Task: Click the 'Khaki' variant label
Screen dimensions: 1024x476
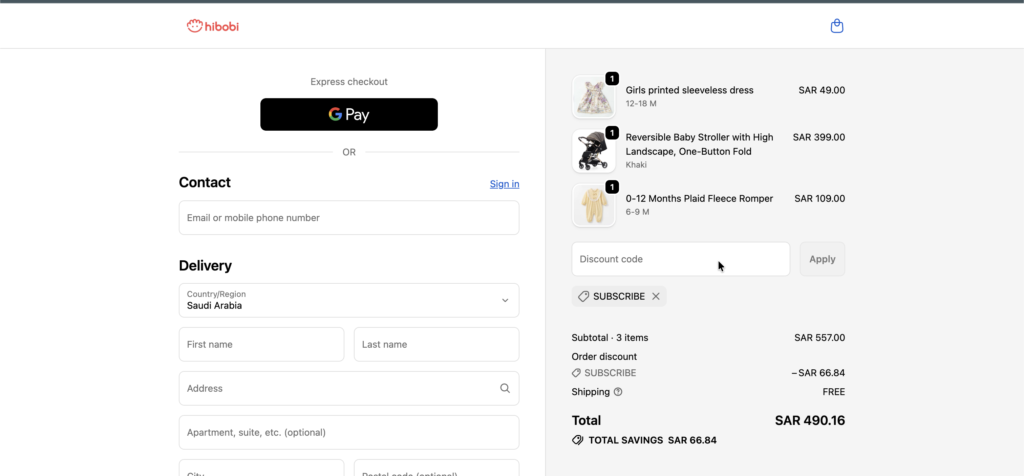Action: (636, 165)
